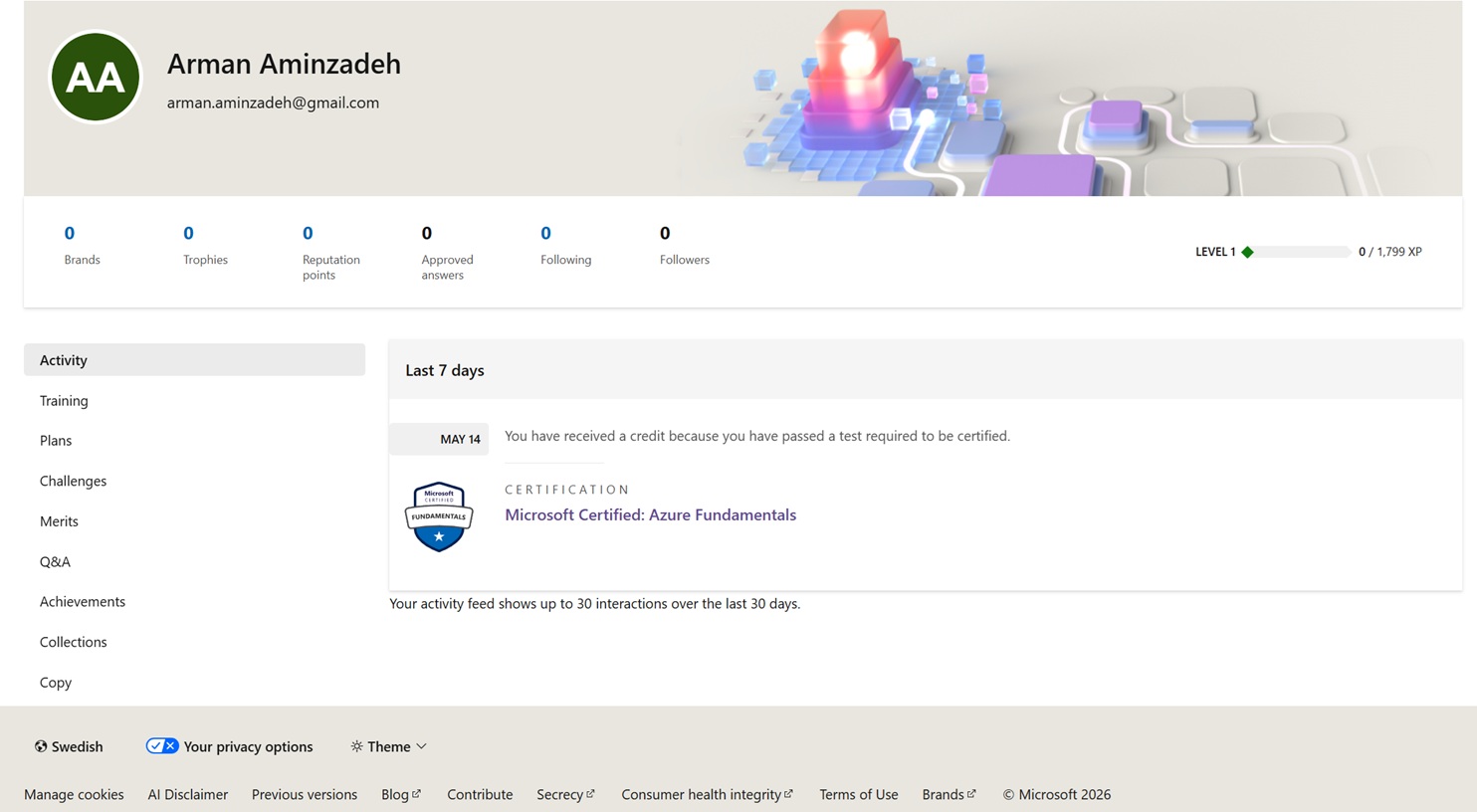
Task: Click the 0 / 1,799 XP text
Action: 1389,252
